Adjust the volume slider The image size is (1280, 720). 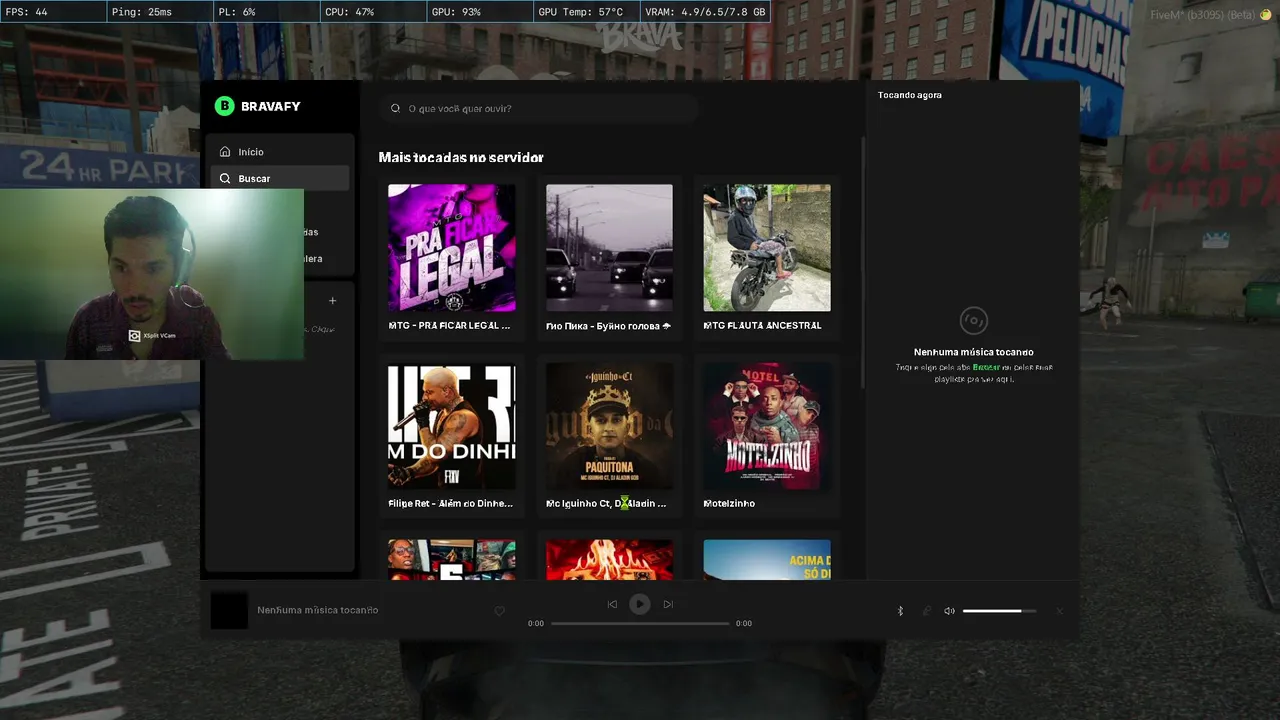[x=999, y=611]
